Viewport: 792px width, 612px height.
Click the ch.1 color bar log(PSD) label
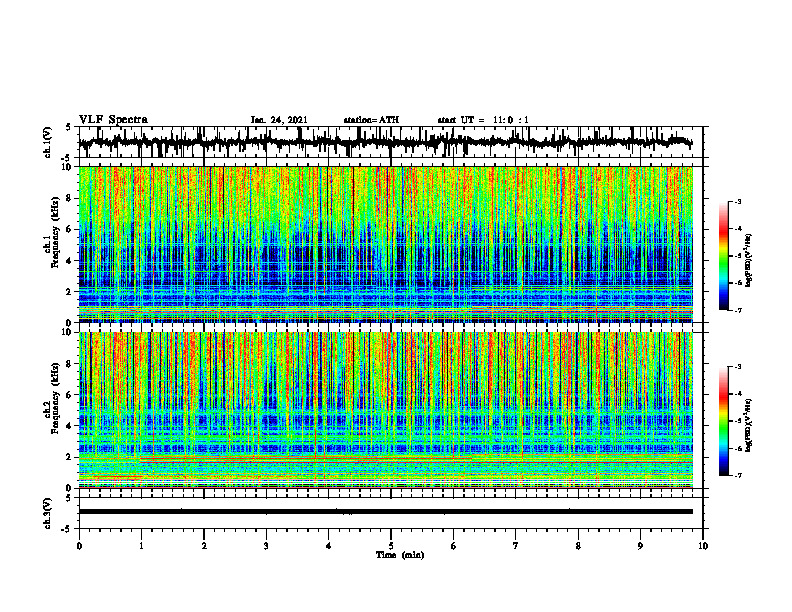tap(749, 261)
